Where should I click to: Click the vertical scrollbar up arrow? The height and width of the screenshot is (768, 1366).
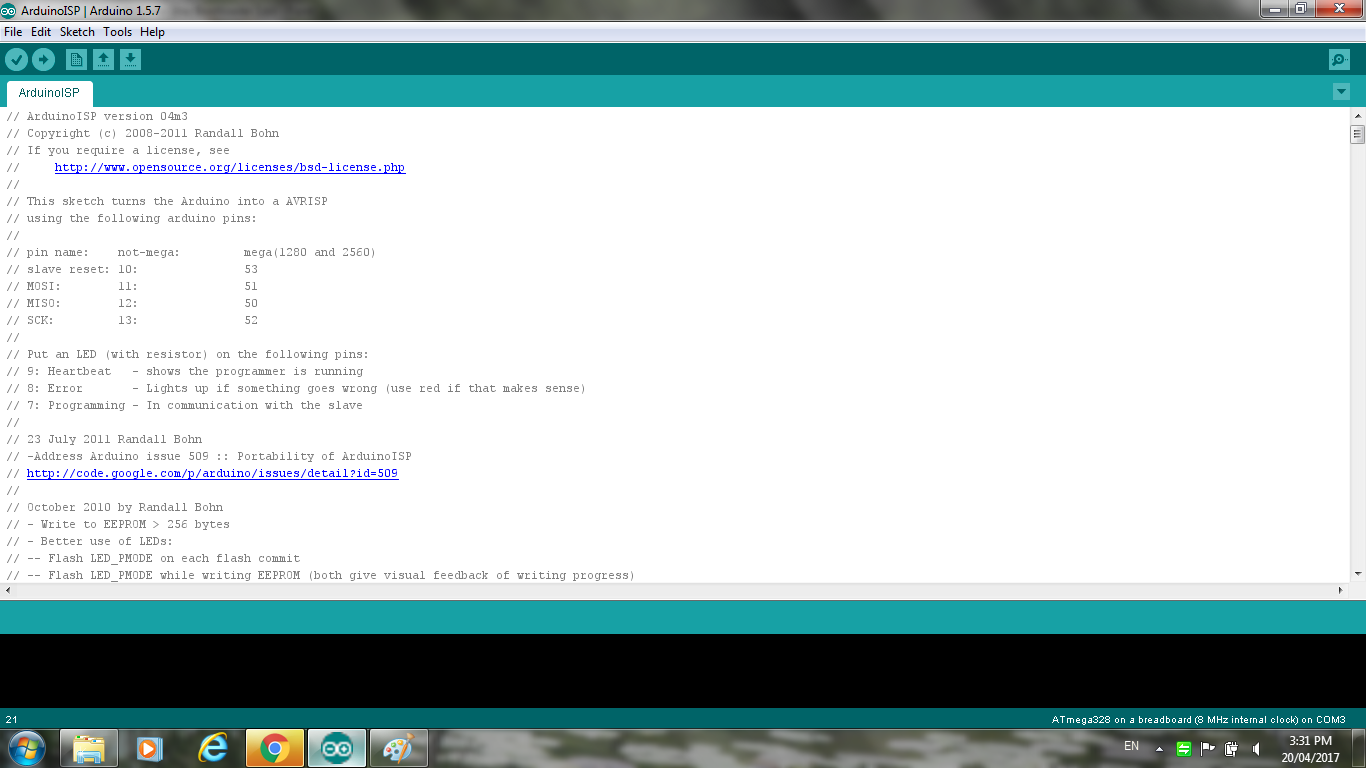pyautogui.click(x=1357, y=116)
